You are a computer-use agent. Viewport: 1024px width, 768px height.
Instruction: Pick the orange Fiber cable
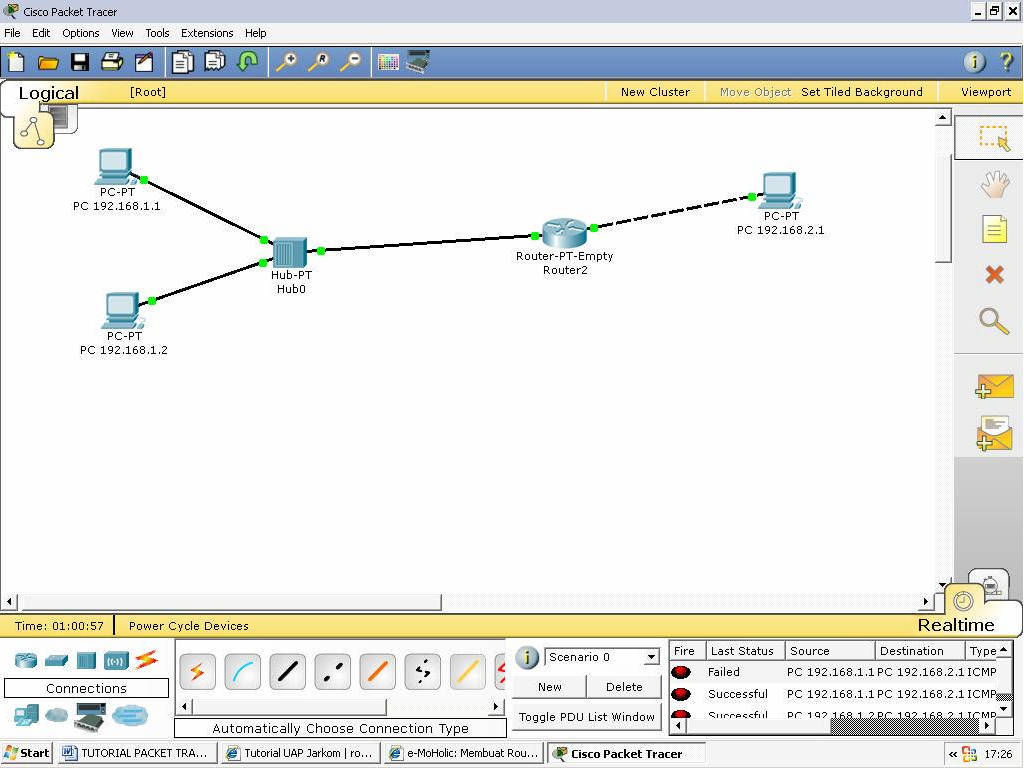377,671
